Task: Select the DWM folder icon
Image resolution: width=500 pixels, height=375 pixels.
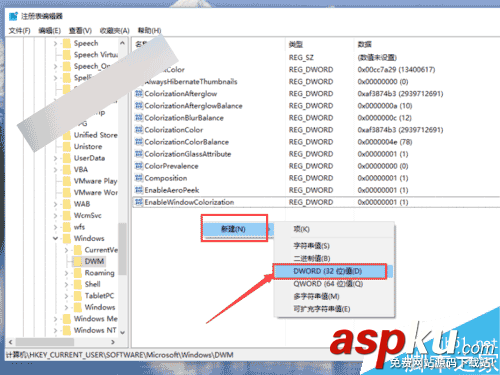Action: point(78,261)
